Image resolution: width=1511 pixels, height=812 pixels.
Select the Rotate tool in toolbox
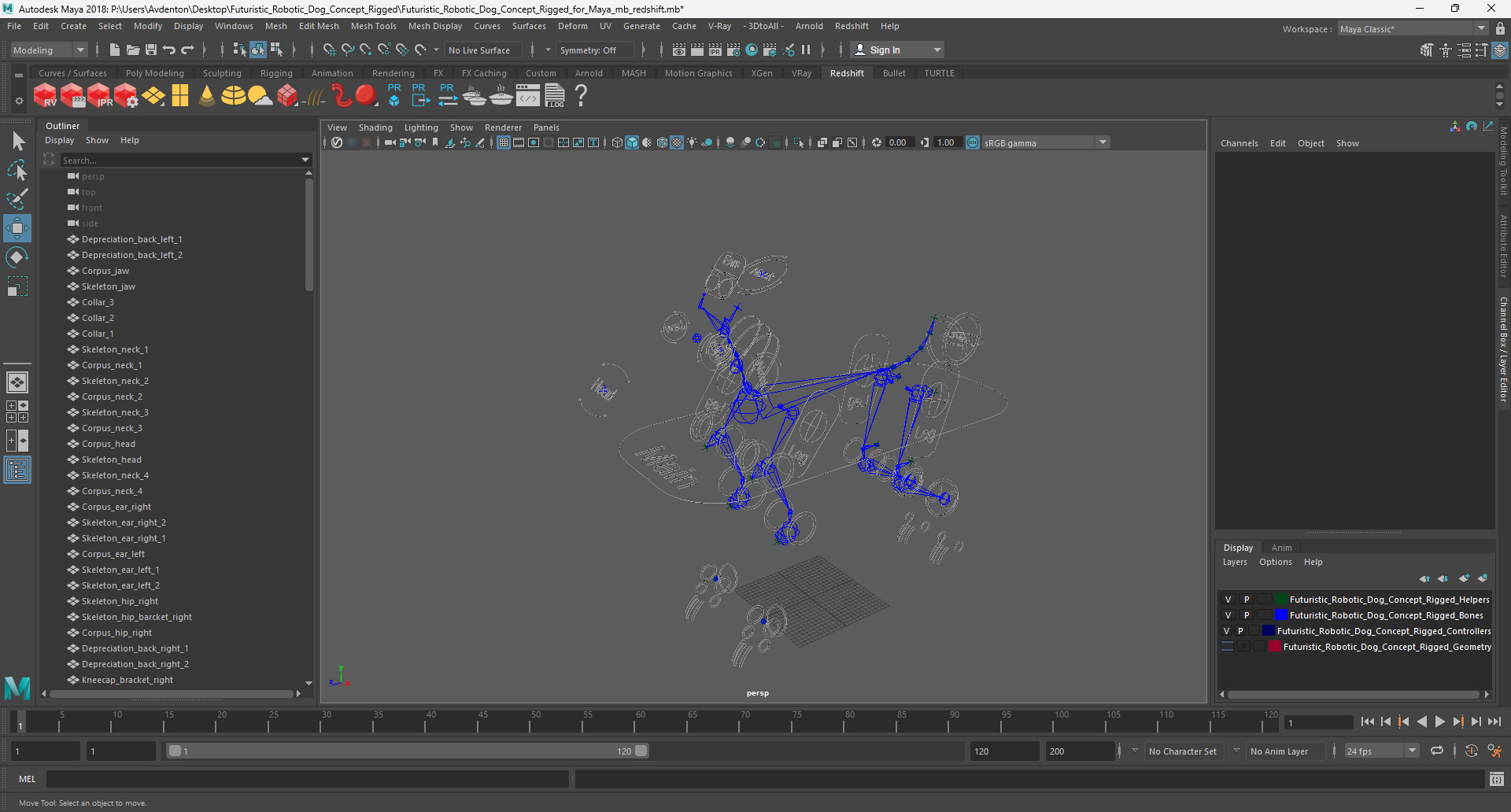click(17, 257)
